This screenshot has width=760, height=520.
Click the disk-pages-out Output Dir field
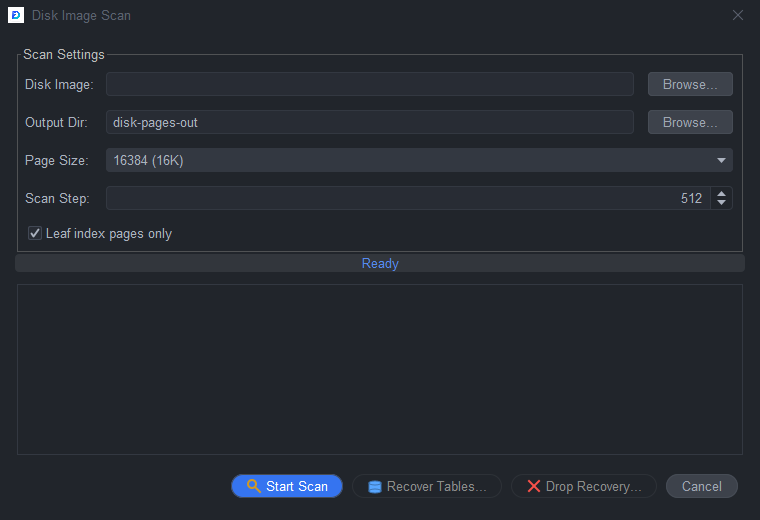[370, 122]
